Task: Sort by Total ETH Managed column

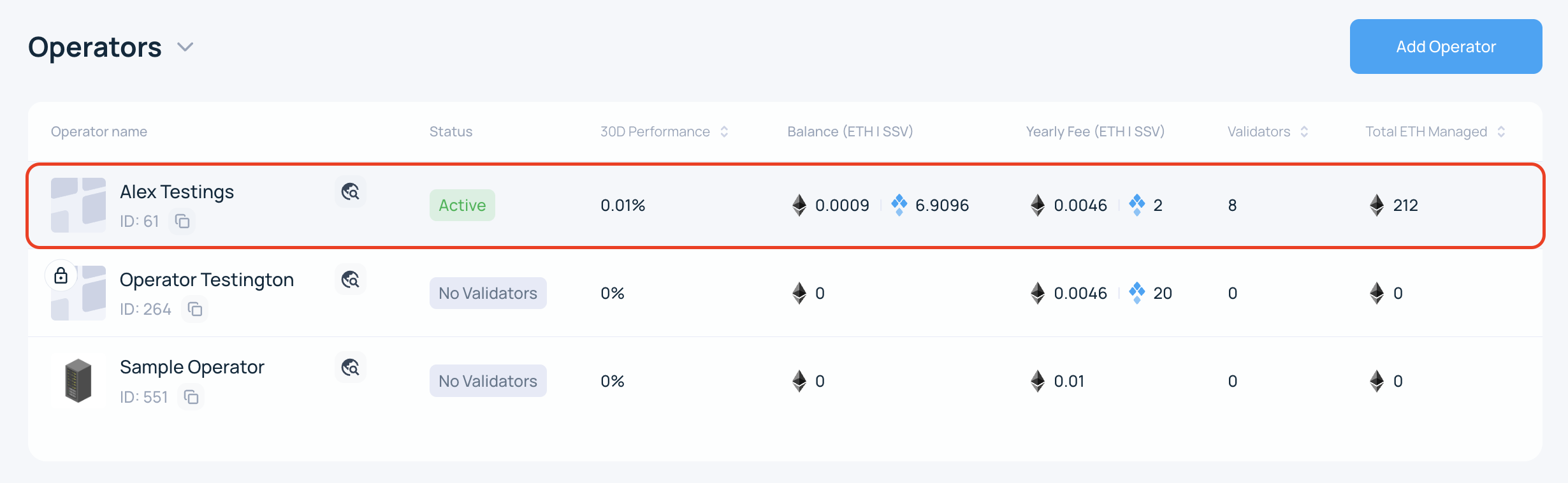Action: pyautogui.click(x=1501, y=131)
